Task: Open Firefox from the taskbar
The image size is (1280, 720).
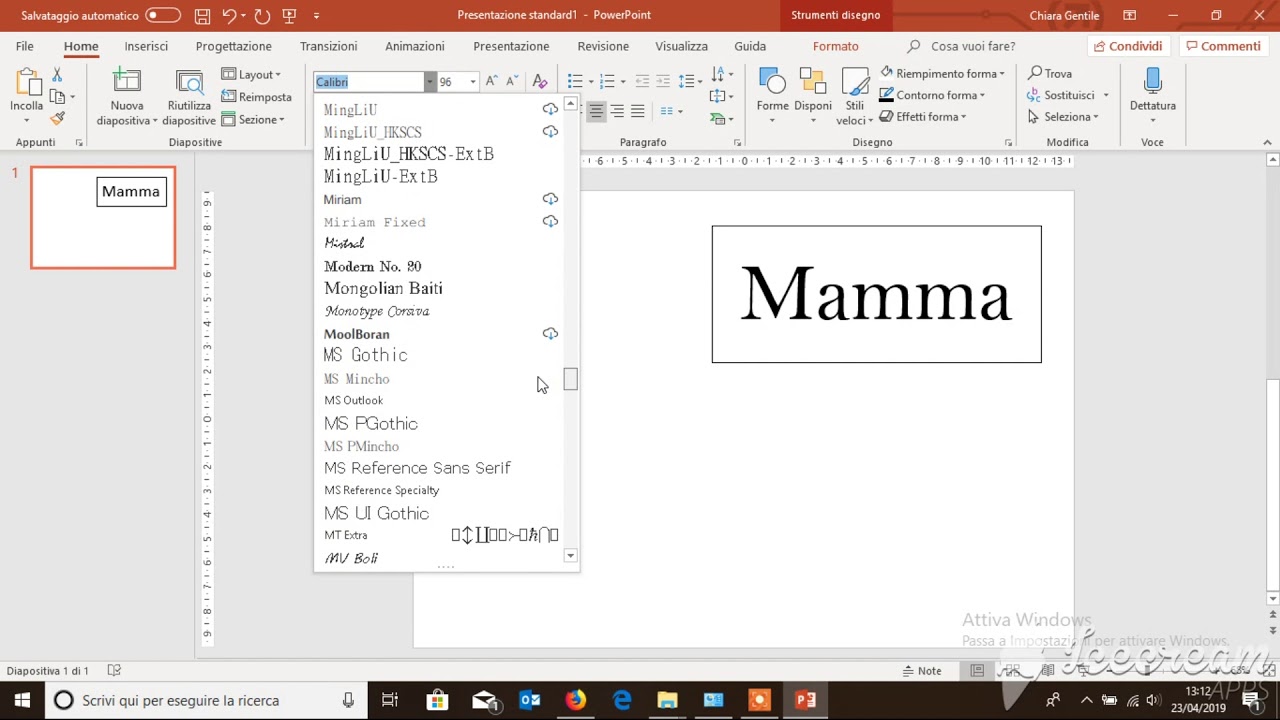Action: pyautogui.click(x=576, y=700)
